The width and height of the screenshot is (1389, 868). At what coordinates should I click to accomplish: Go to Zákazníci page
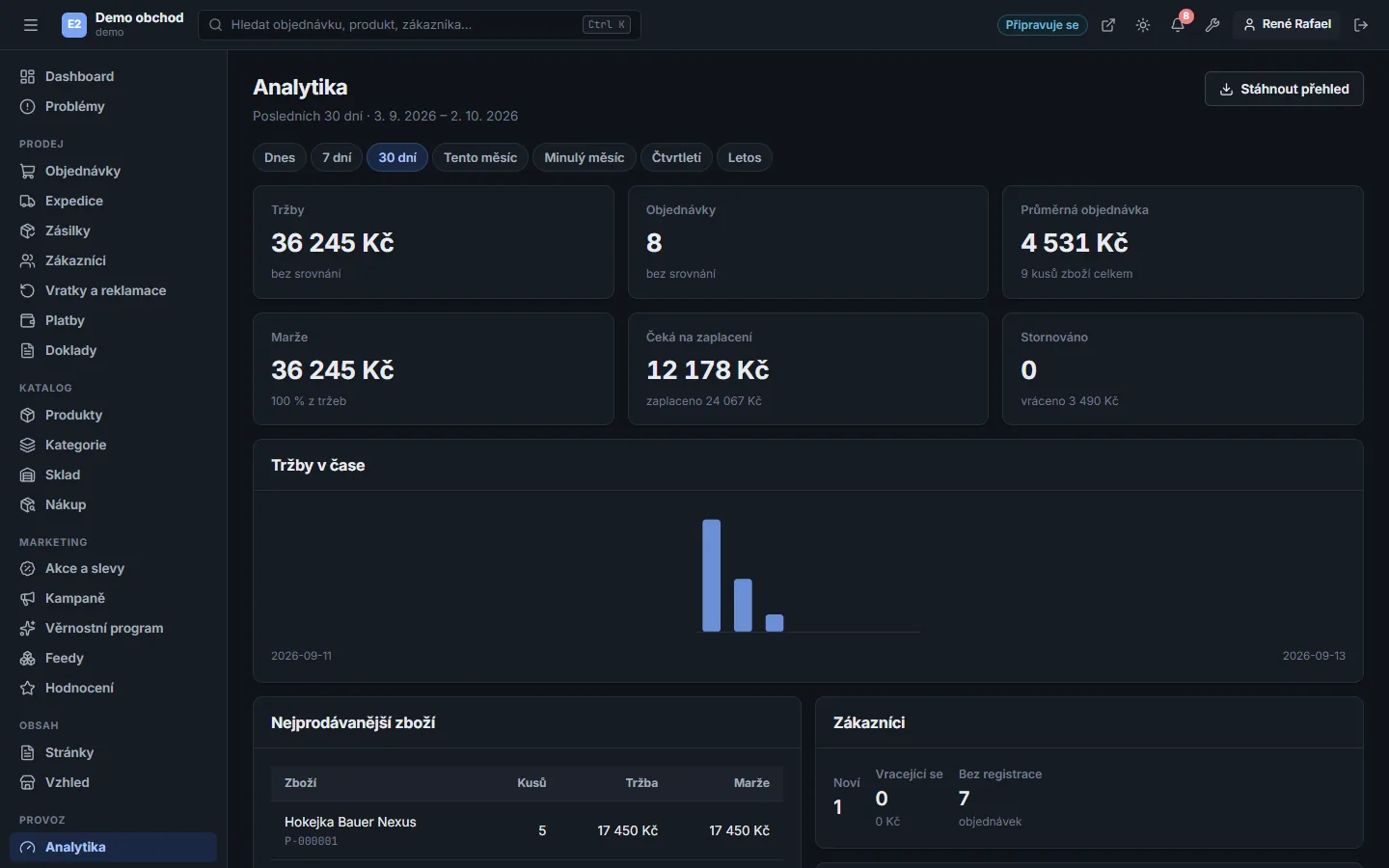(113, 260)
